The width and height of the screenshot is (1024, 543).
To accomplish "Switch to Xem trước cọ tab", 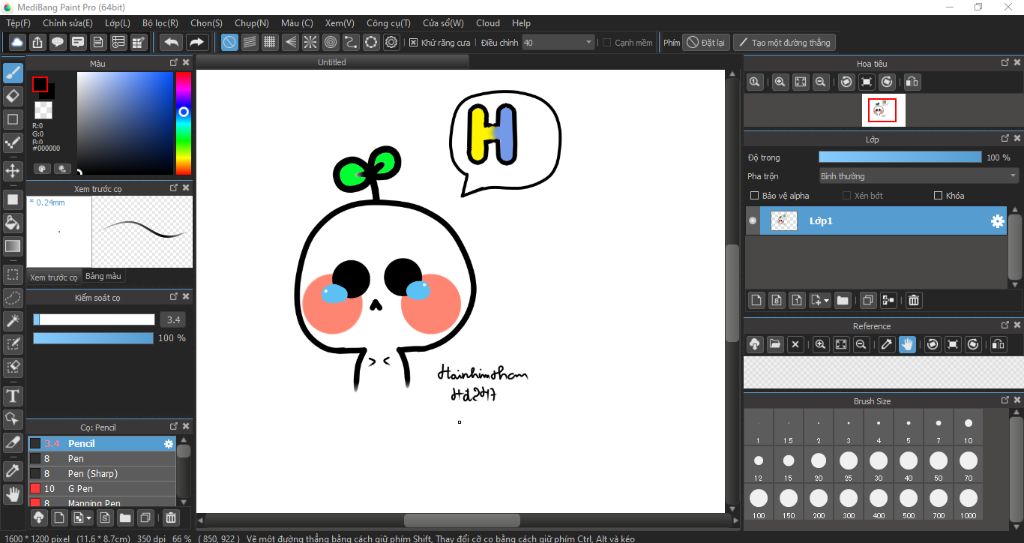I will (54, 277).
